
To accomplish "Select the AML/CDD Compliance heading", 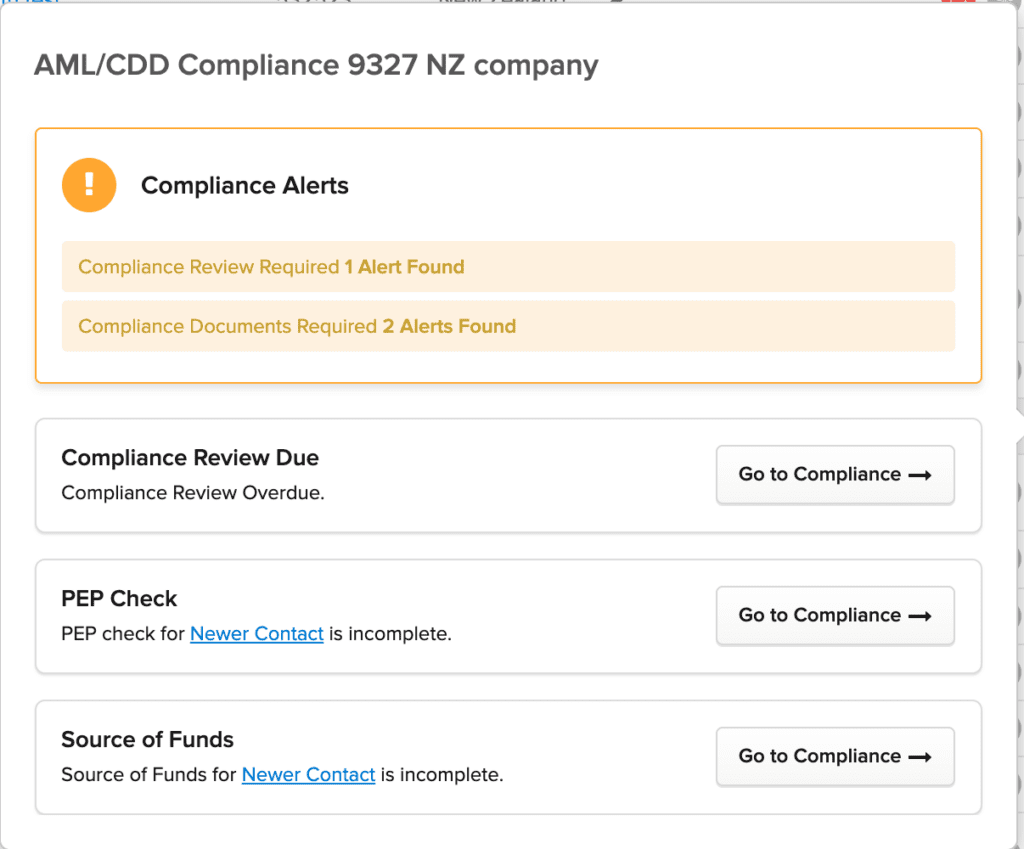I will click(316, 64).
